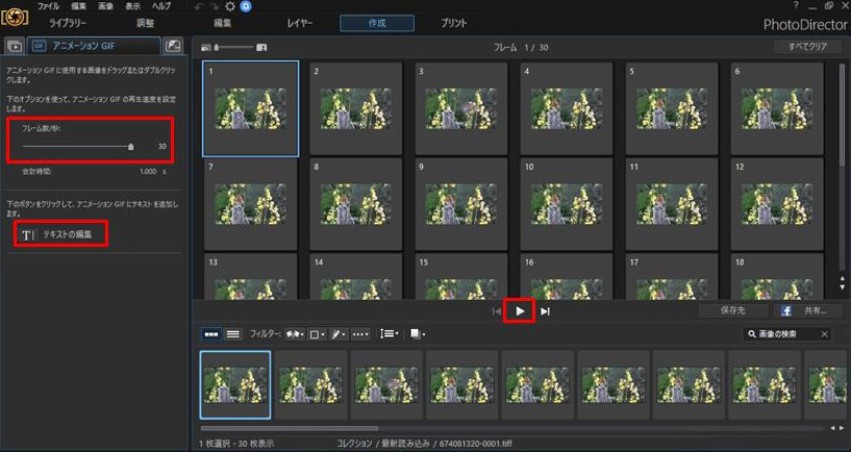Open the 画像 menu
Screen dimensions: 851x452
(x=106, y=7)
